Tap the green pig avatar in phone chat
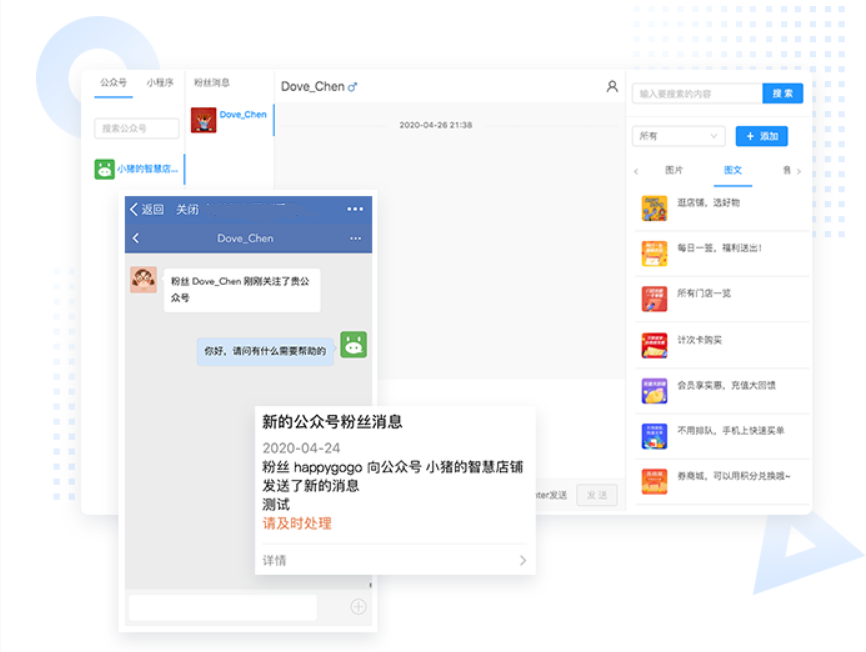Image resolution: width=866 pixels, height=652 pixels. 353,344
